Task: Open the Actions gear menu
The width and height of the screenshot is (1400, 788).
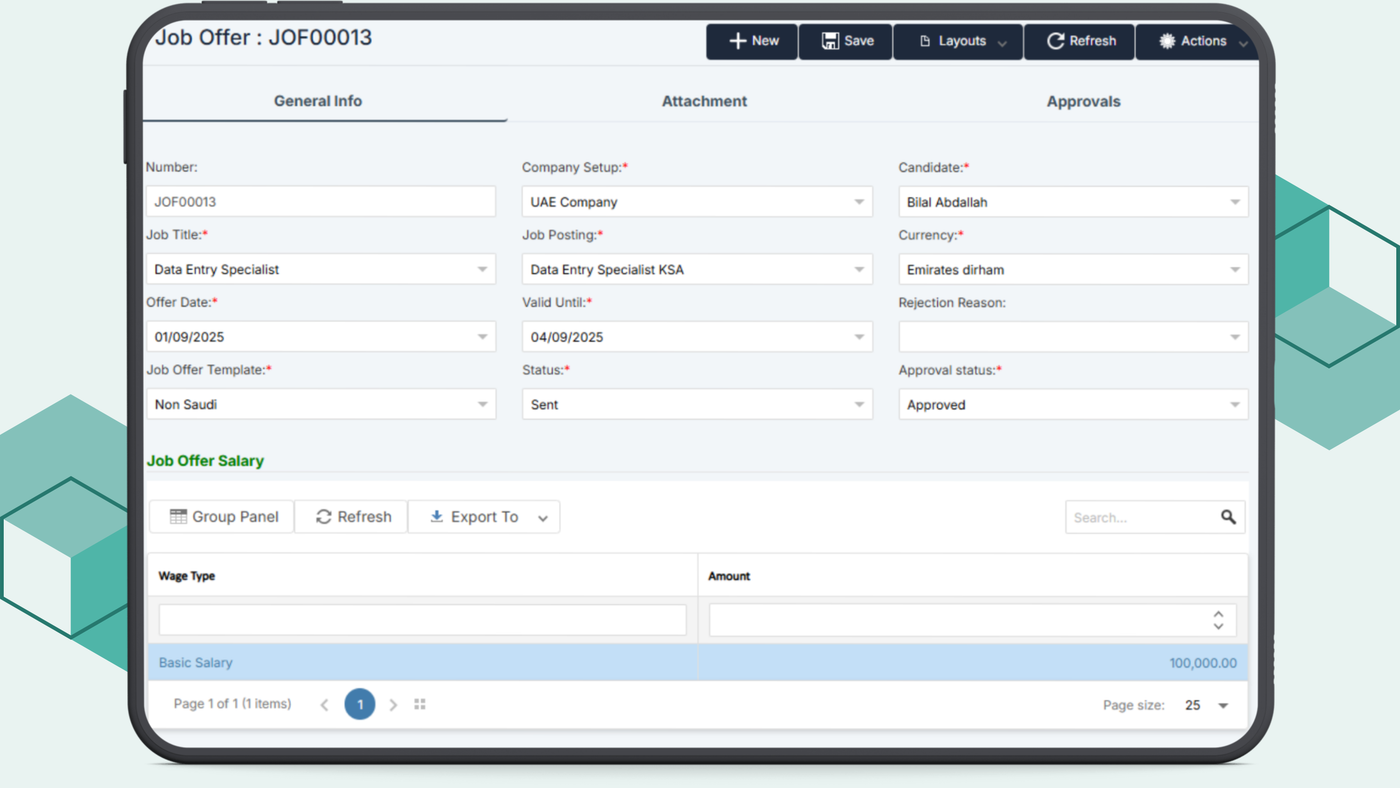Action: pyautogui.click(x=1198, y=41)
